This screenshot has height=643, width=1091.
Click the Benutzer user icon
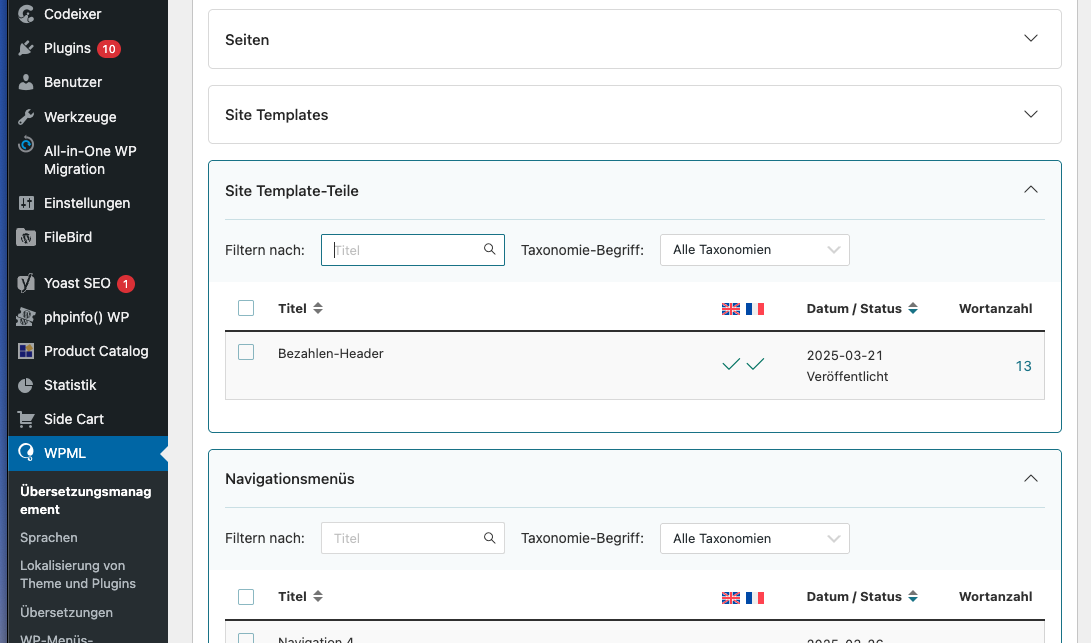pos(26,82)
